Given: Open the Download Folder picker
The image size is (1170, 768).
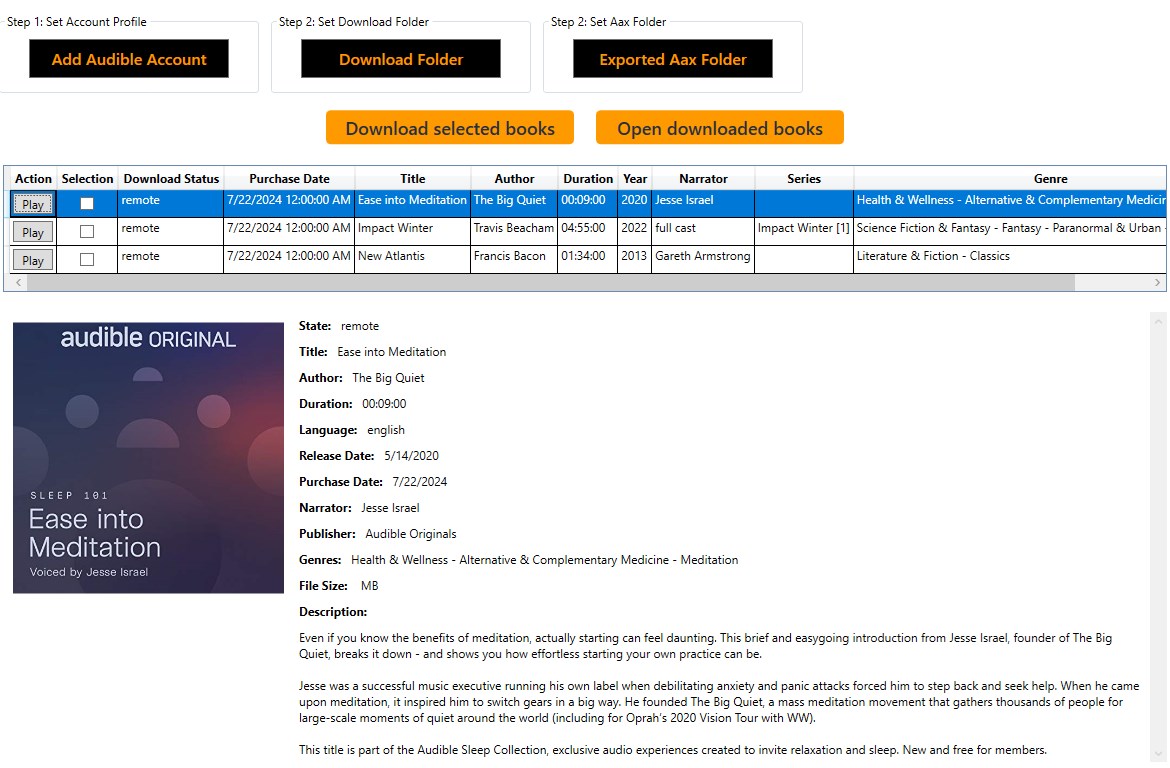Looking at the screenshot, I should click(x=400, y=58).
